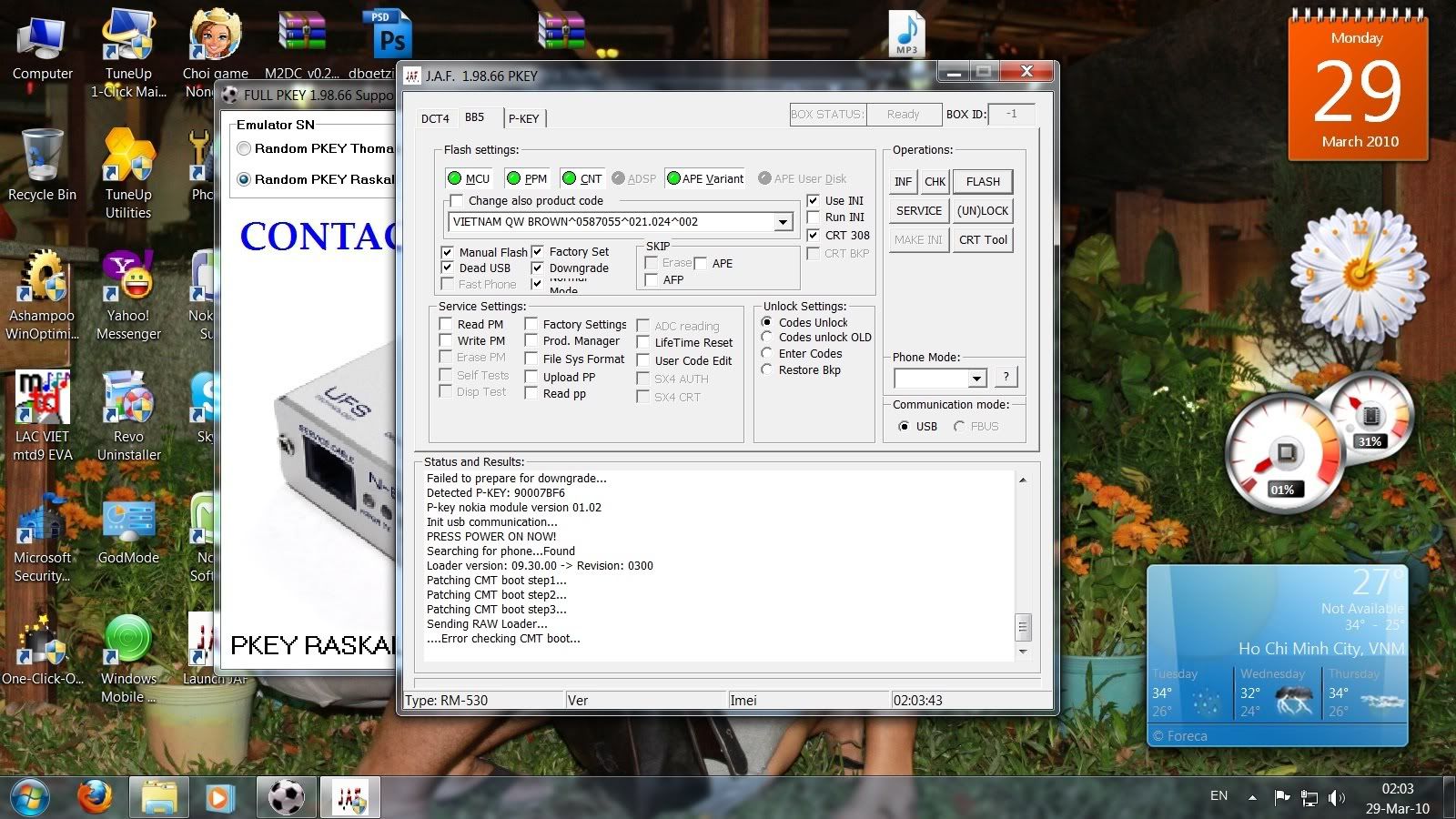Screen dimensions: 1456x819
Task: Uncheck the Dead USB option
Action: 447,268
